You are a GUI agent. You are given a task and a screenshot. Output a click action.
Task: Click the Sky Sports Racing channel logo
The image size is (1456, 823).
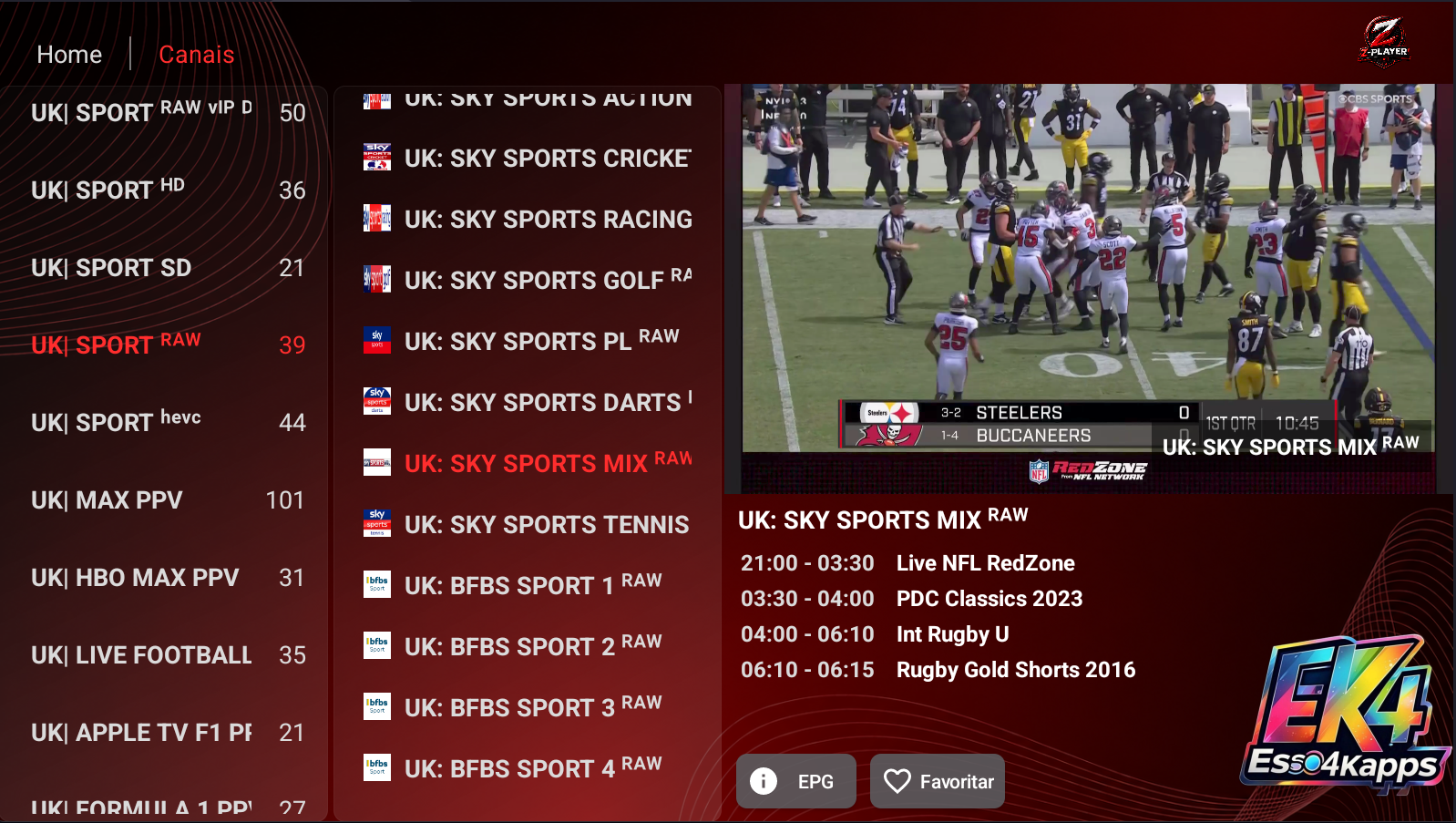(377, 219)
